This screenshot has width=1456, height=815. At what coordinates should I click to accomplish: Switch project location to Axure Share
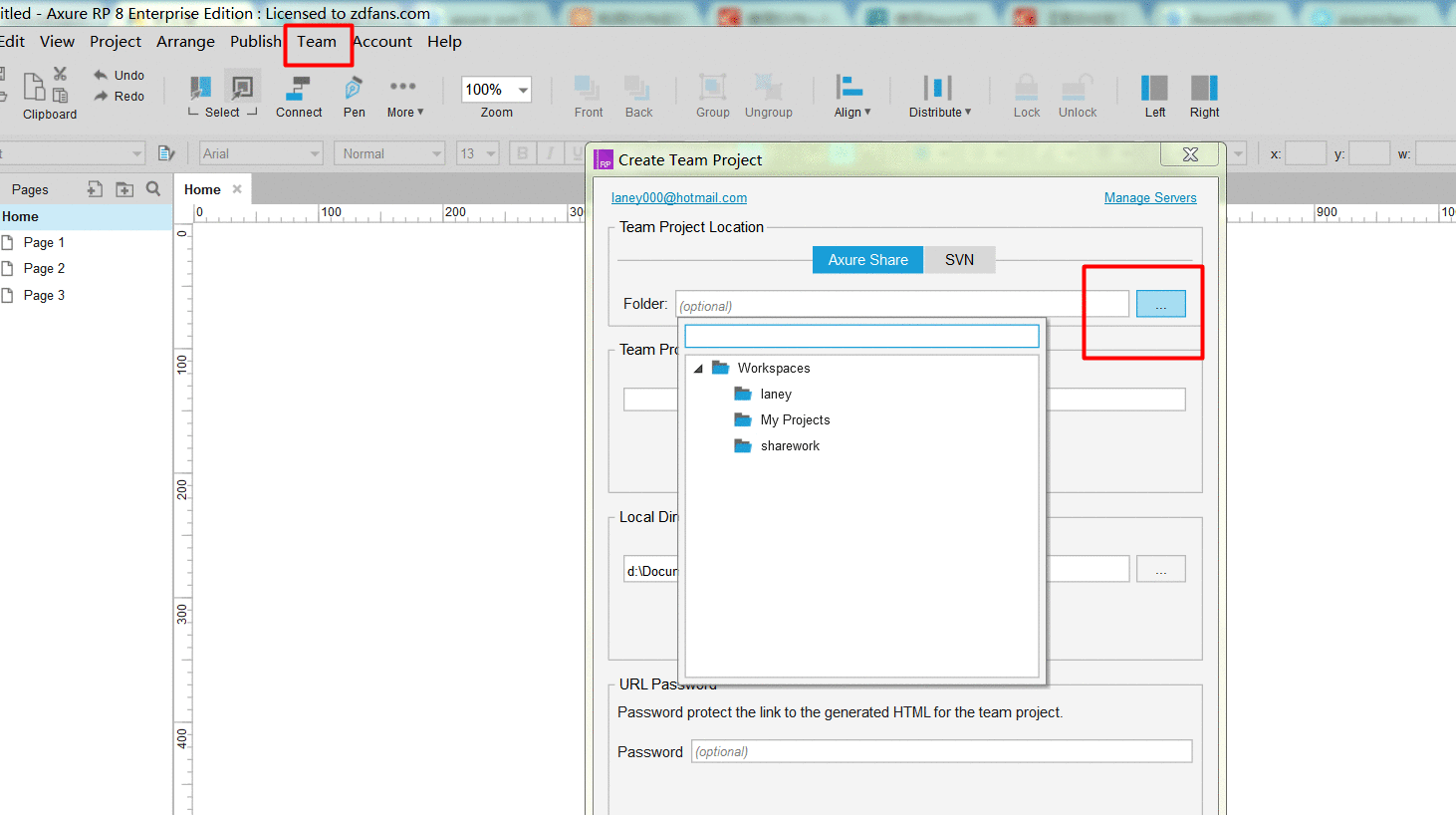(868, 259)
